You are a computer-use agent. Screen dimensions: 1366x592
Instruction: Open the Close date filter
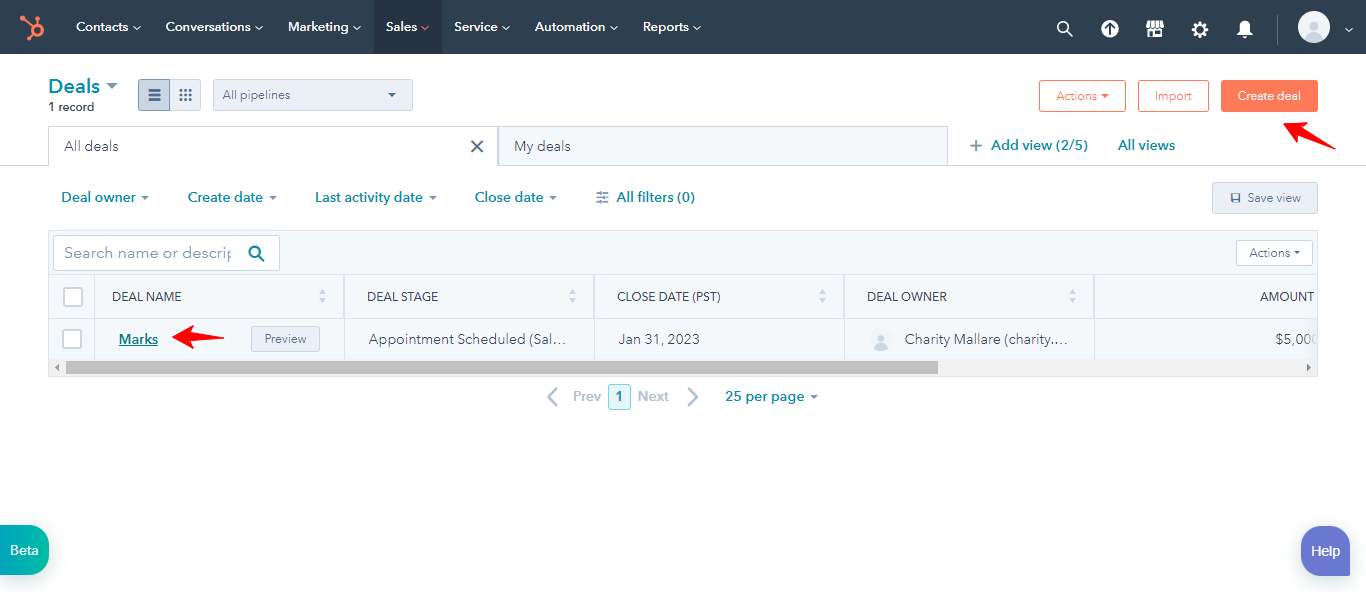[x=516, y=197]
